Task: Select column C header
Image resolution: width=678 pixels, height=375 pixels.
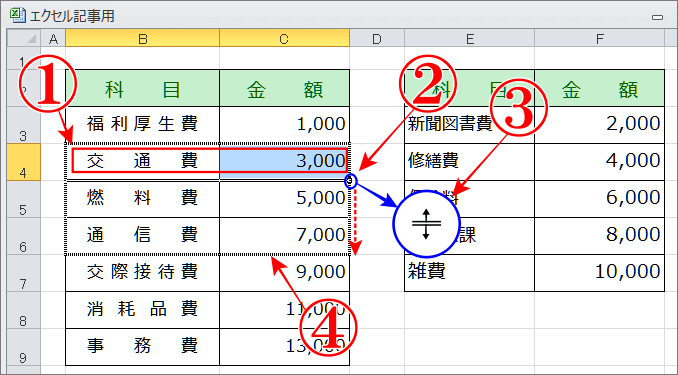Action: [x=284, y=38]
